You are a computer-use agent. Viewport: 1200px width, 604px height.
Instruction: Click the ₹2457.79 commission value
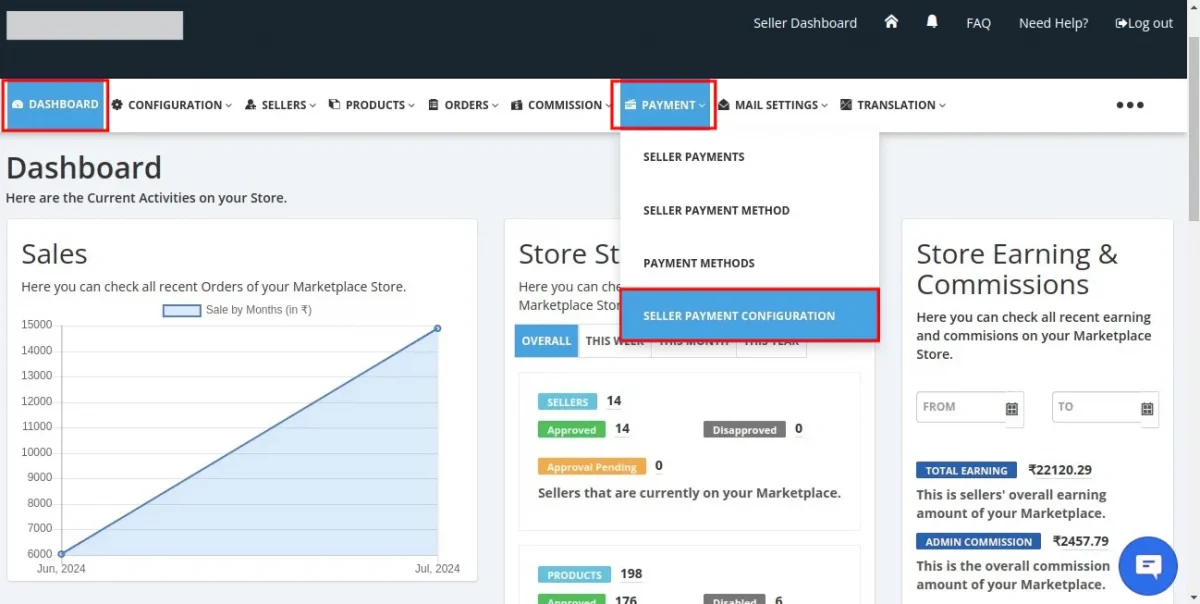click(1081, 541)
